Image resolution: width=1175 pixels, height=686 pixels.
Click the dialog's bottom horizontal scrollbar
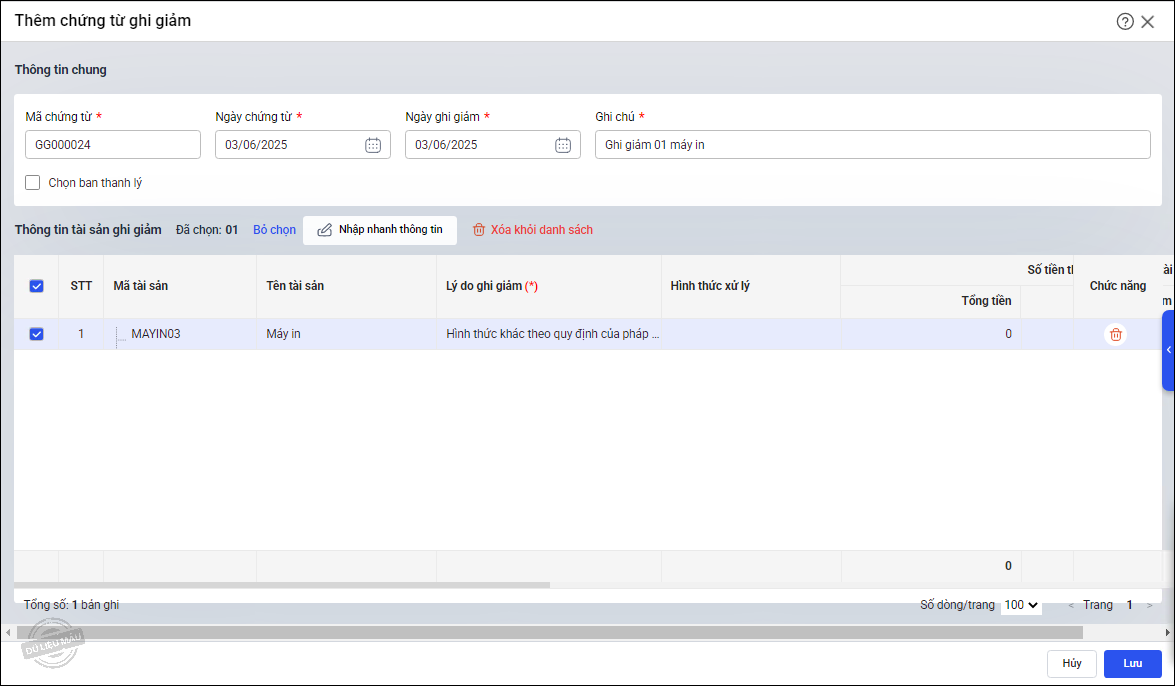(549, 633)
